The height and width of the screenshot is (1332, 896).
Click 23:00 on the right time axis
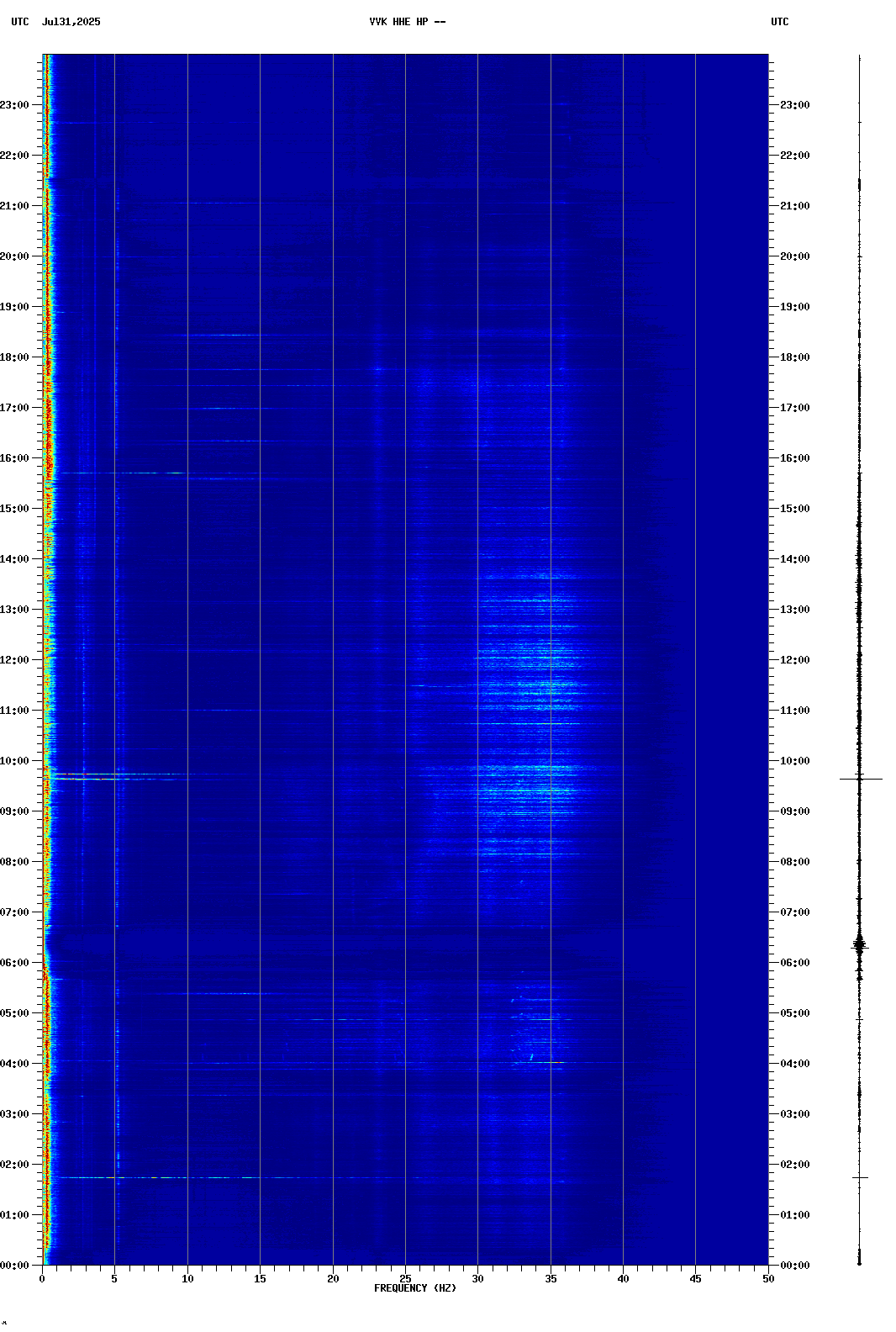click(795, 105)
